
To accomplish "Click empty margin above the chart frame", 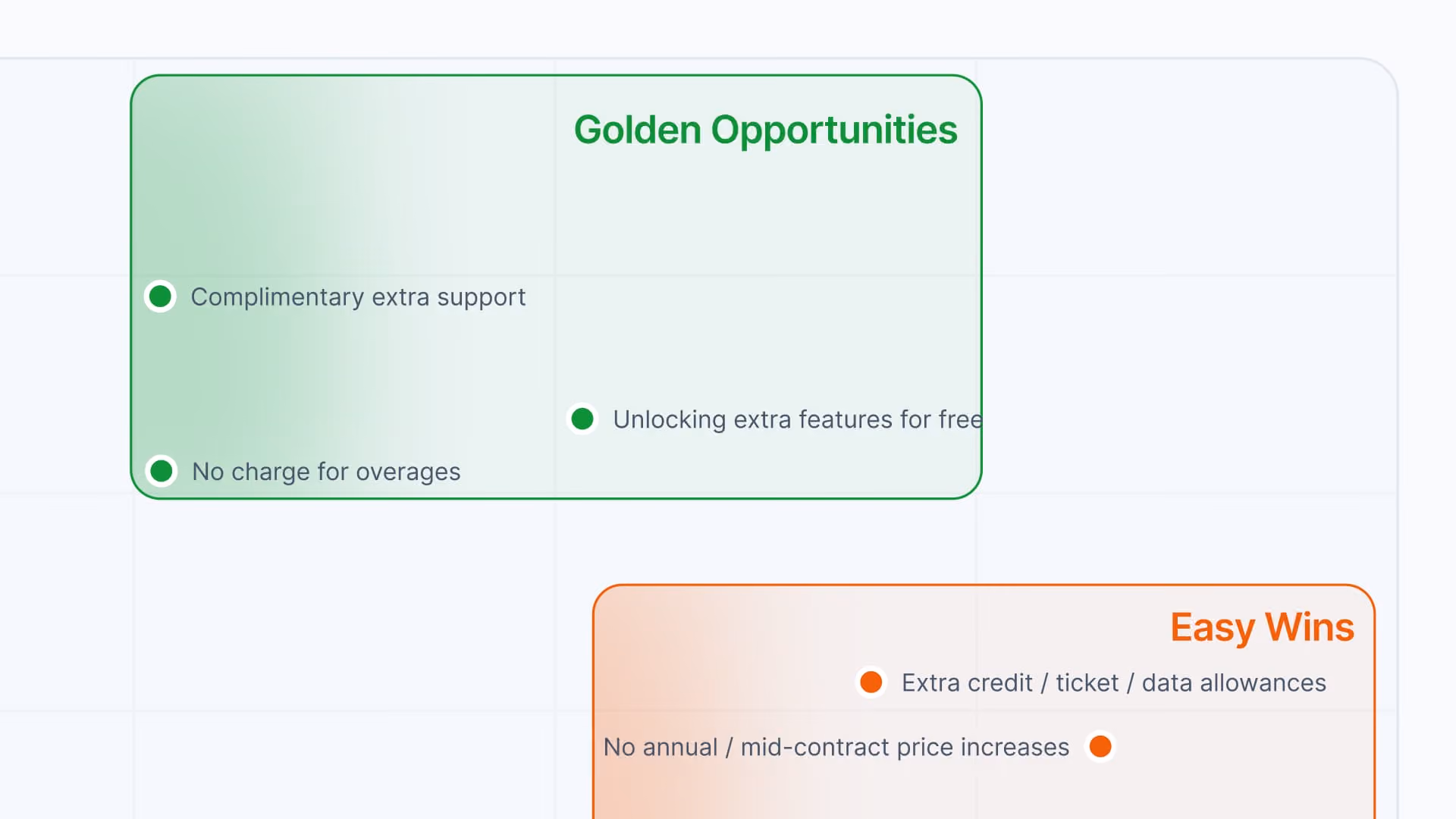I will [x=728, y=27].
